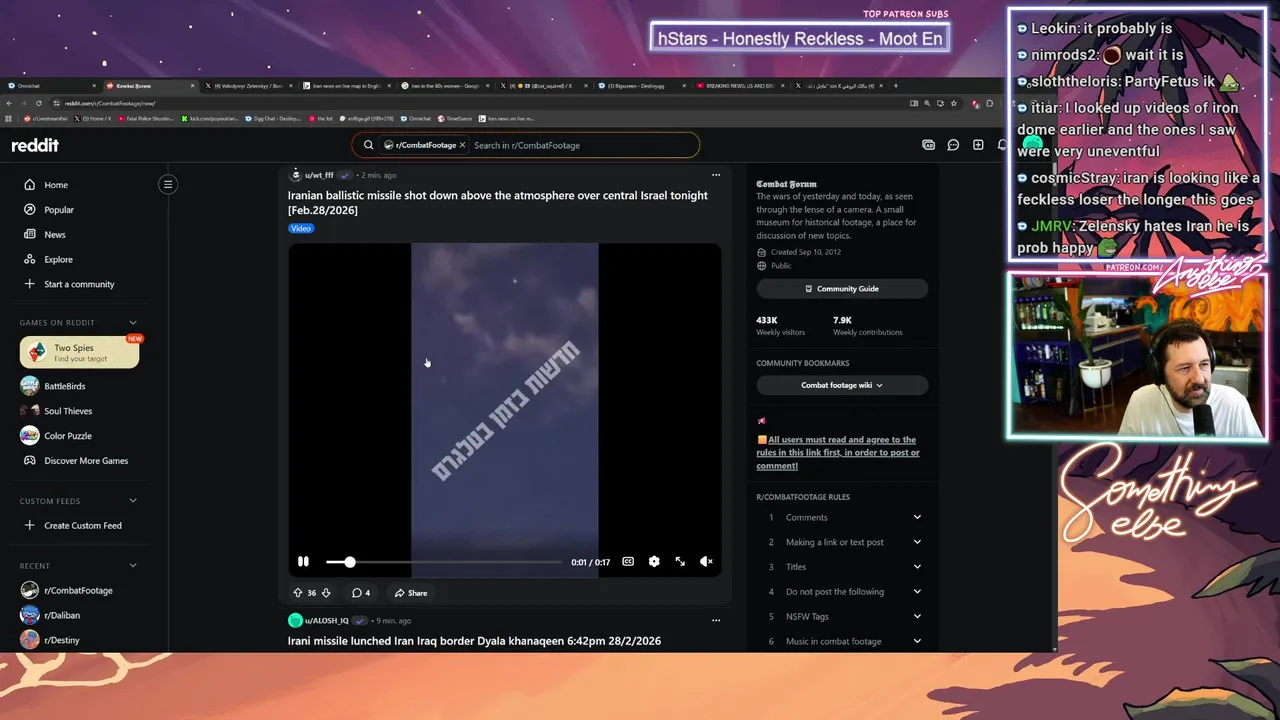Expand Combat footage wiki bookmark
The height and width of the screenshot is (720, 1280).
842,385
